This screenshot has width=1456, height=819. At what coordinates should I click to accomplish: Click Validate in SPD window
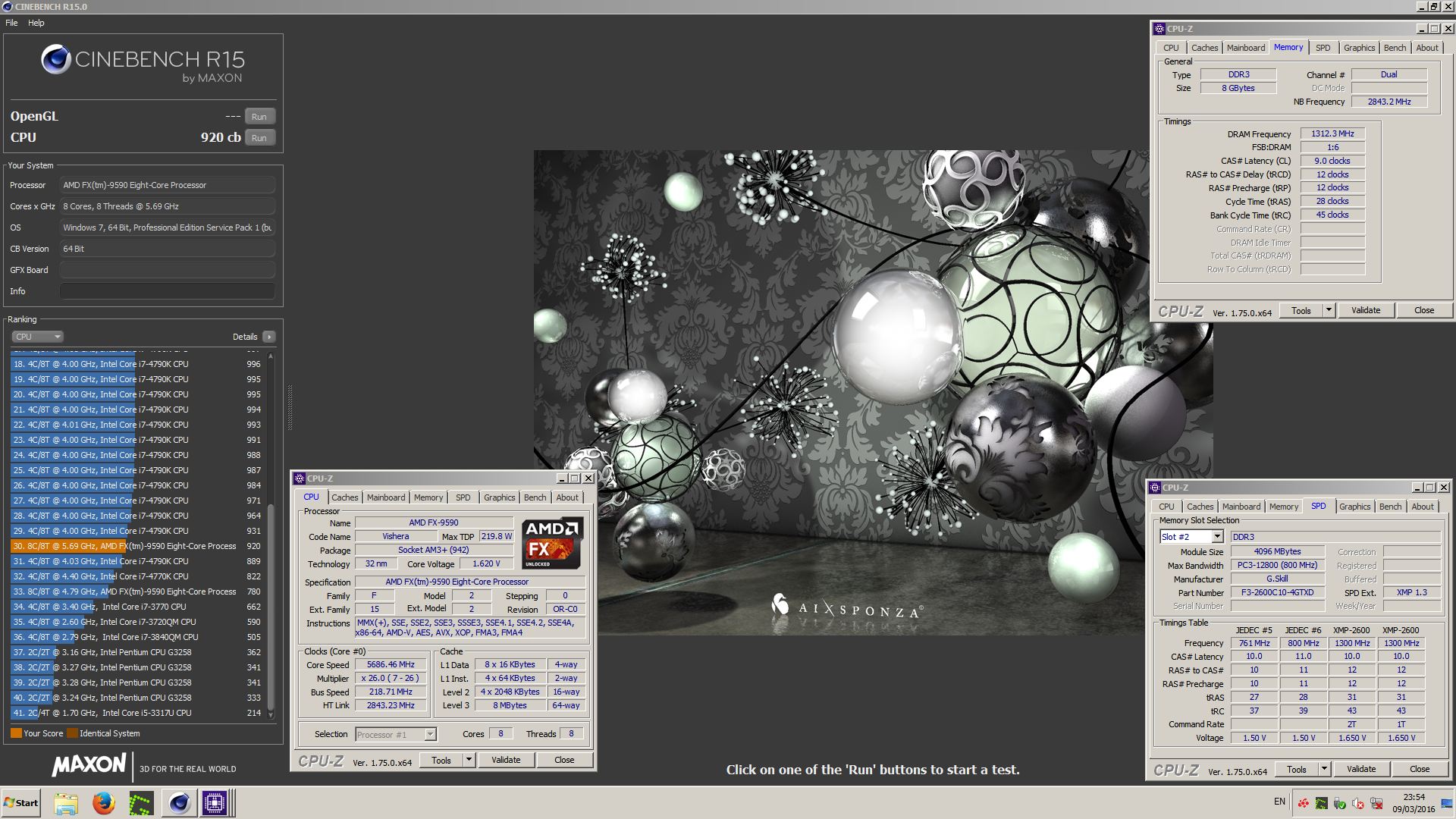point(1361,769)
